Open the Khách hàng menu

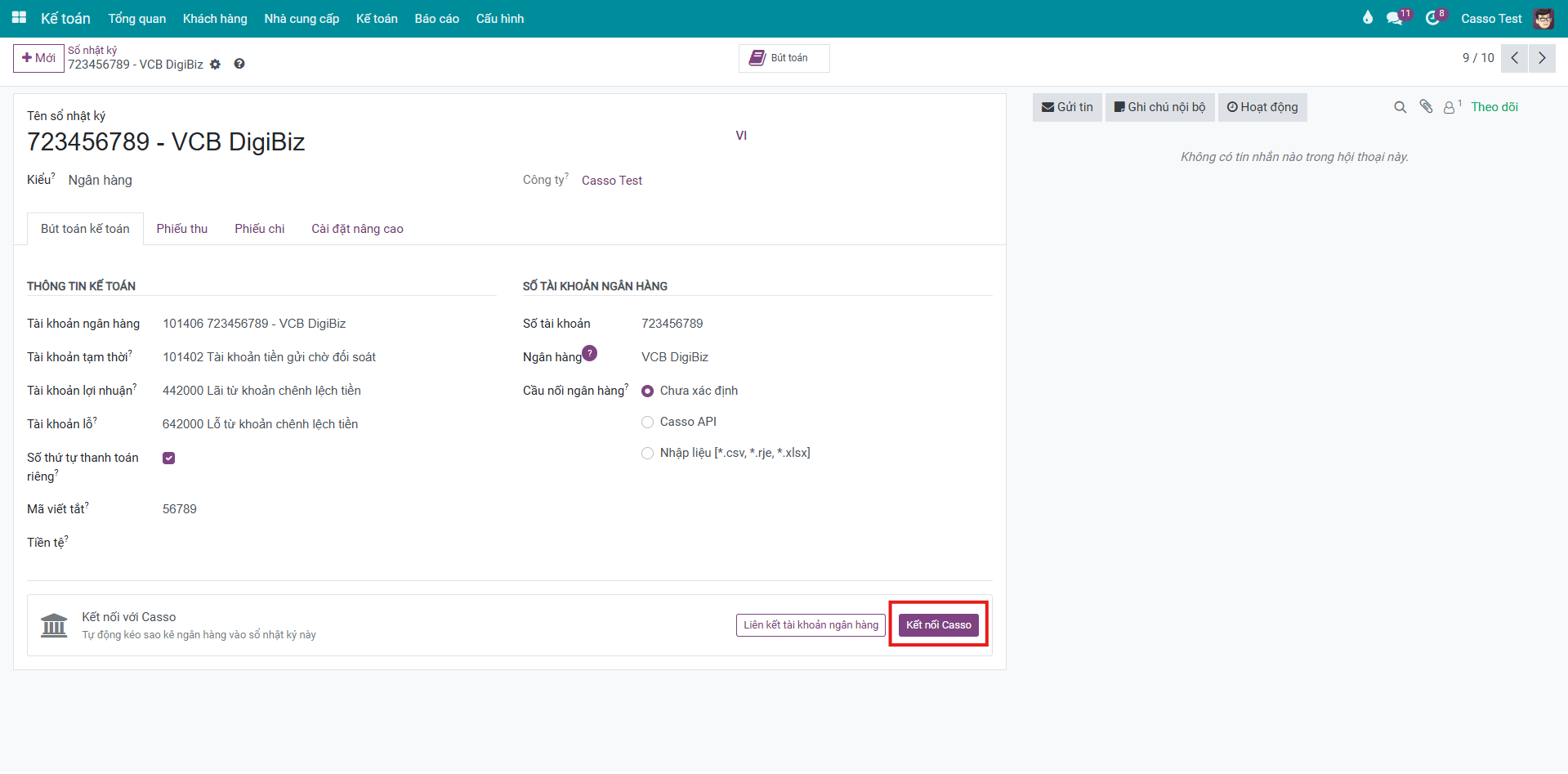click(215, 18)
